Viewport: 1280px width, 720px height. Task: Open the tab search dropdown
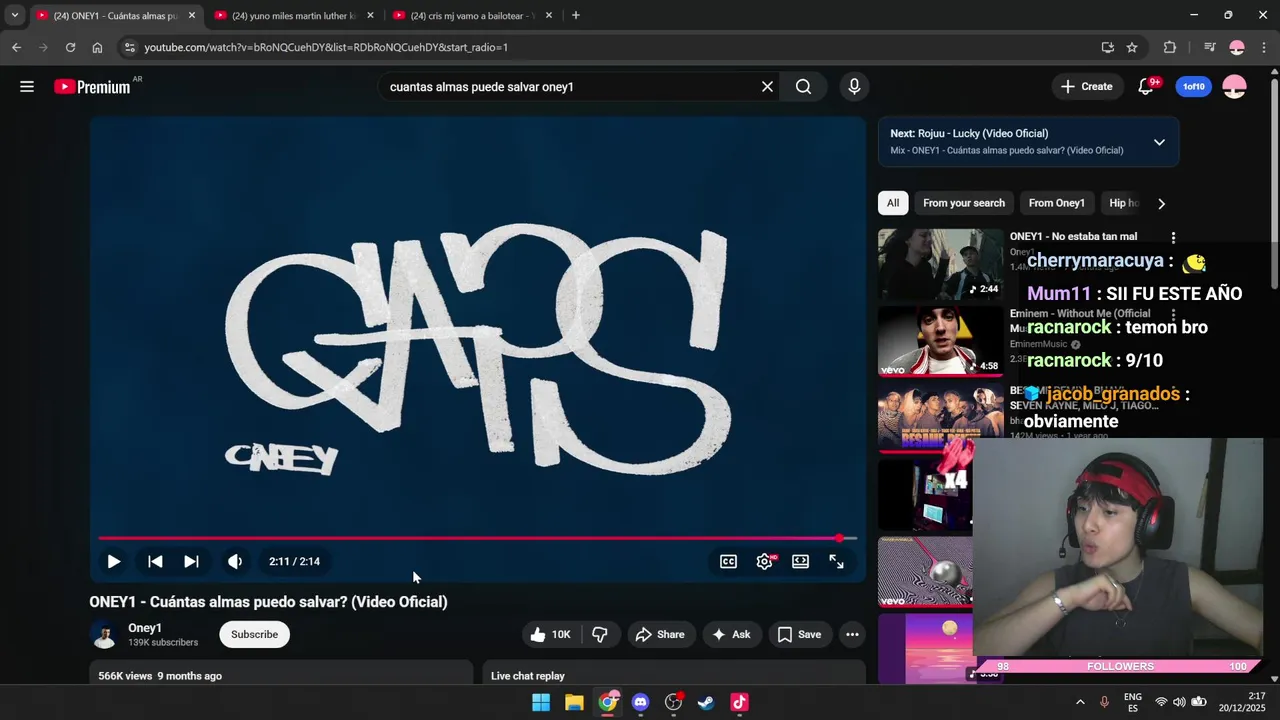click(14, 15)
